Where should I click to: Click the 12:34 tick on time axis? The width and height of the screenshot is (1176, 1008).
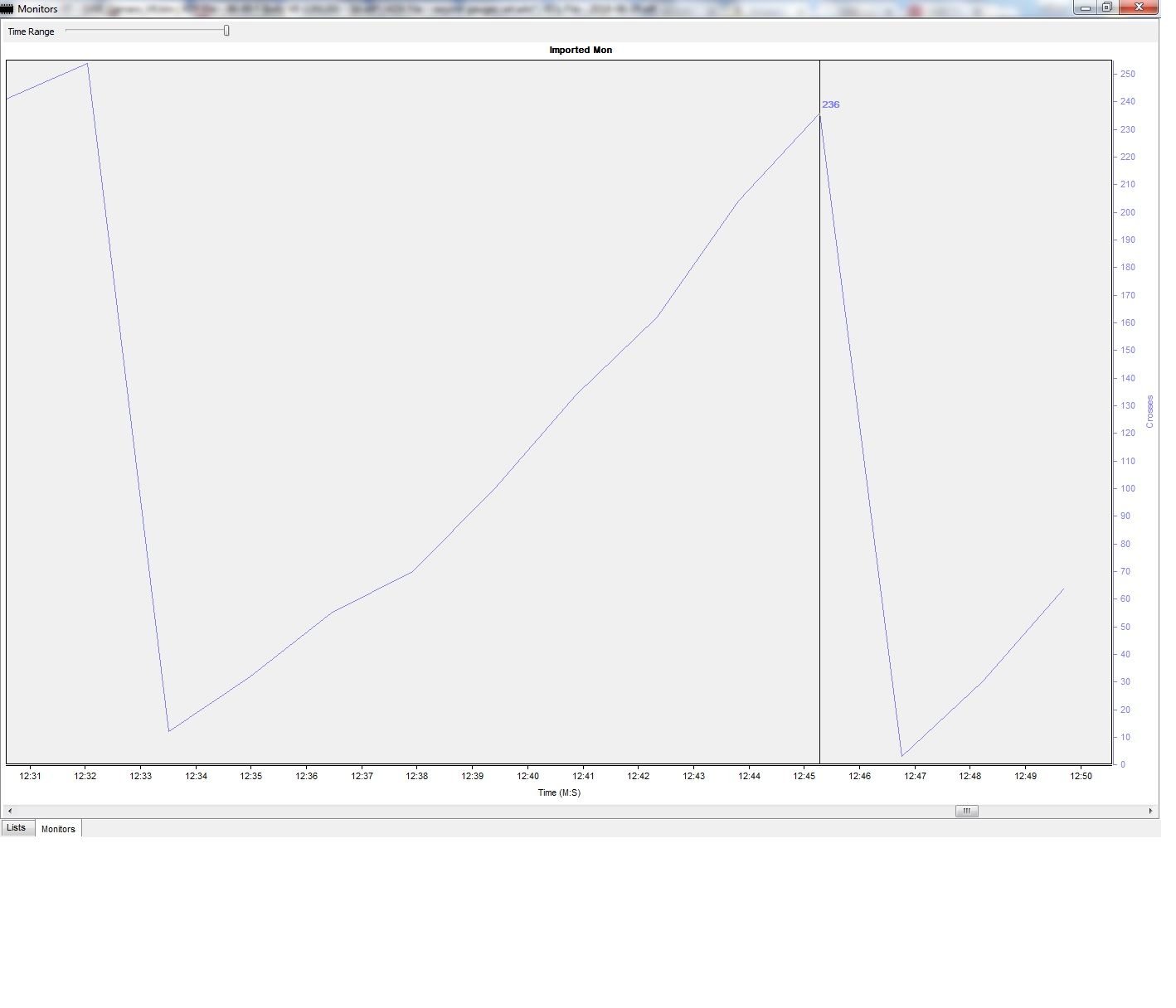click(x=196, y=776)
